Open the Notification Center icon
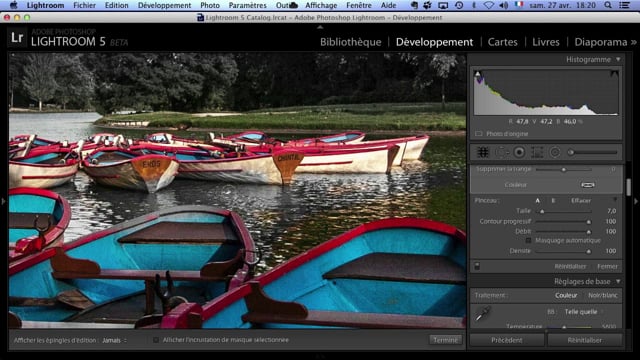Viewport: 640px width, 360px height. tap(624, 5)
